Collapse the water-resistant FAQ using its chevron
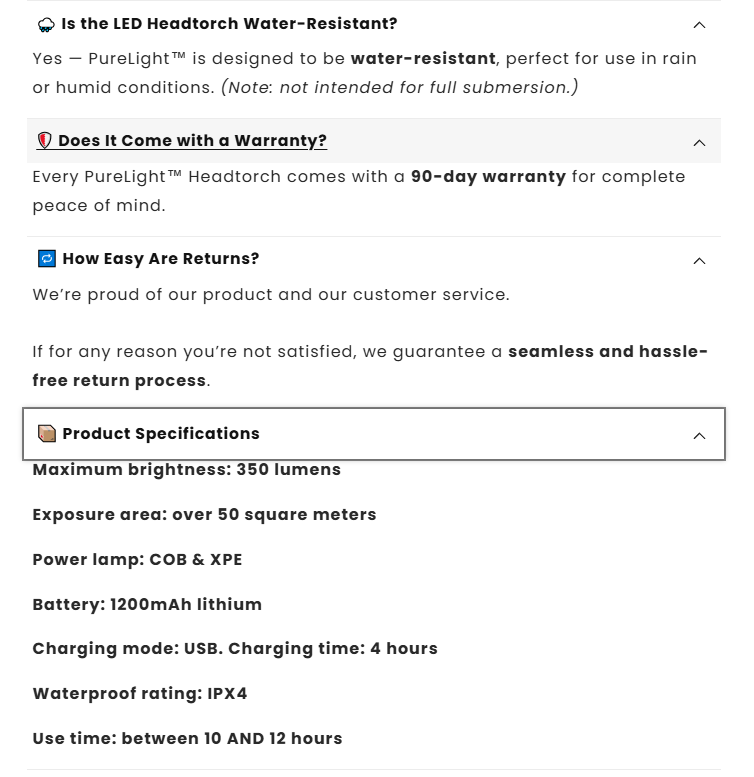 point(699,25)
